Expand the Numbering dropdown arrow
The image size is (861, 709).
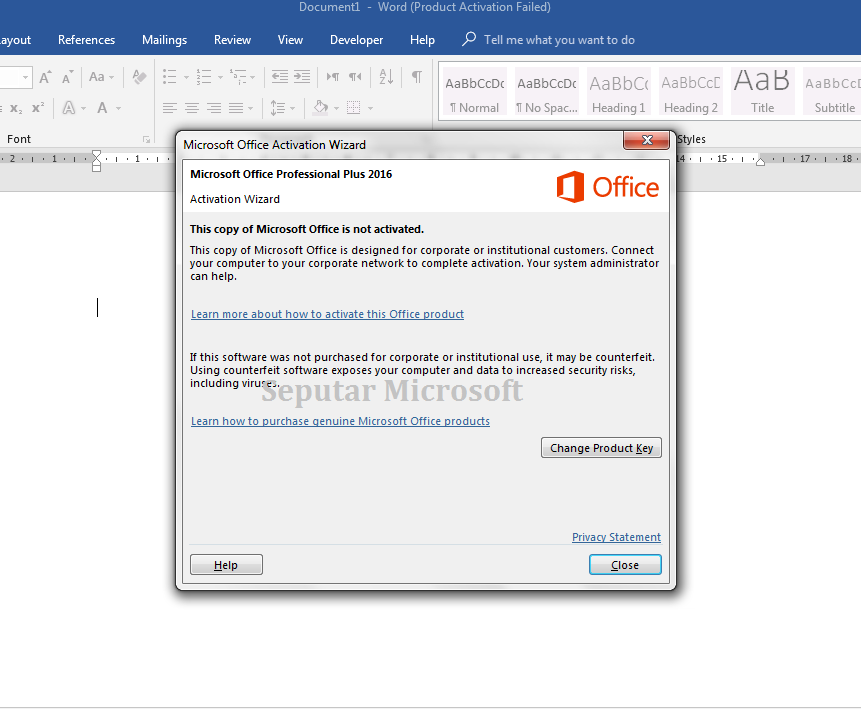[x=220, y=78]
